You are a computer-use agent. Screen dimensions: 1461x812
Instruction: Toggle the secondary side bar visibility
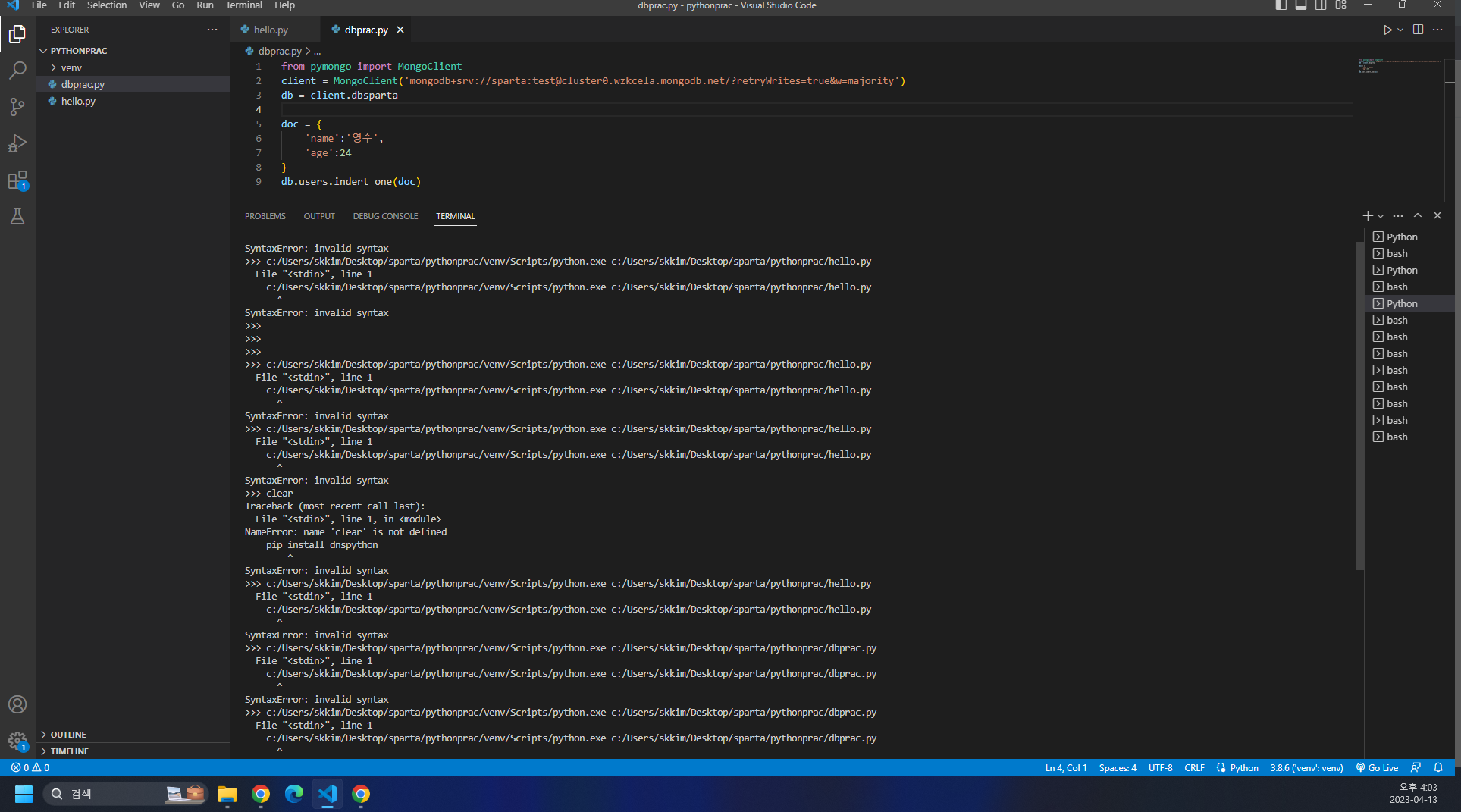(1321, 5)
